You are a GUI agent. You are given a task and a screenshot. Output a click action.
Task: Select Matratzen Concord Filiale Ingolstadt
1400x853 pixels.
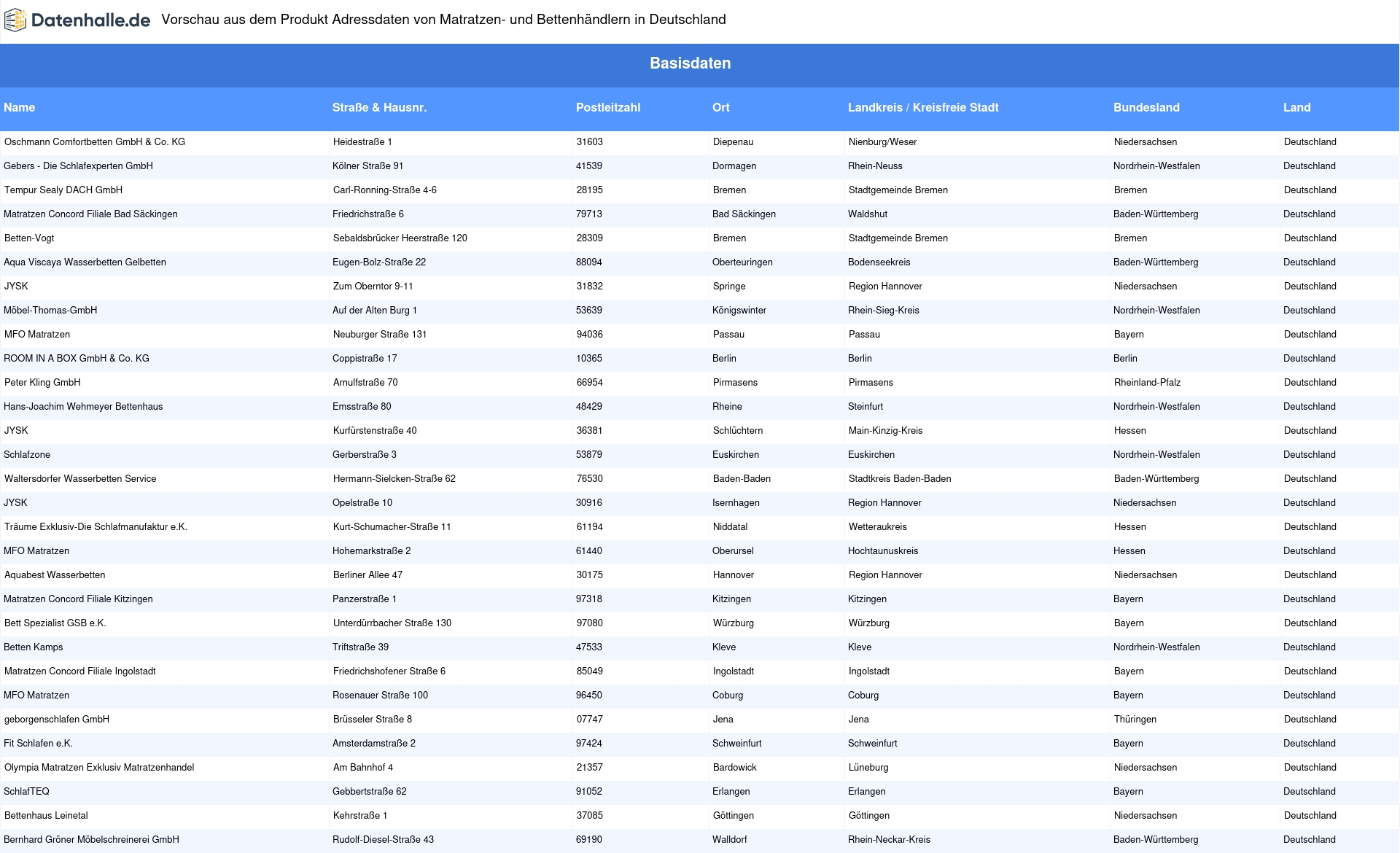[x=80, y=671]
